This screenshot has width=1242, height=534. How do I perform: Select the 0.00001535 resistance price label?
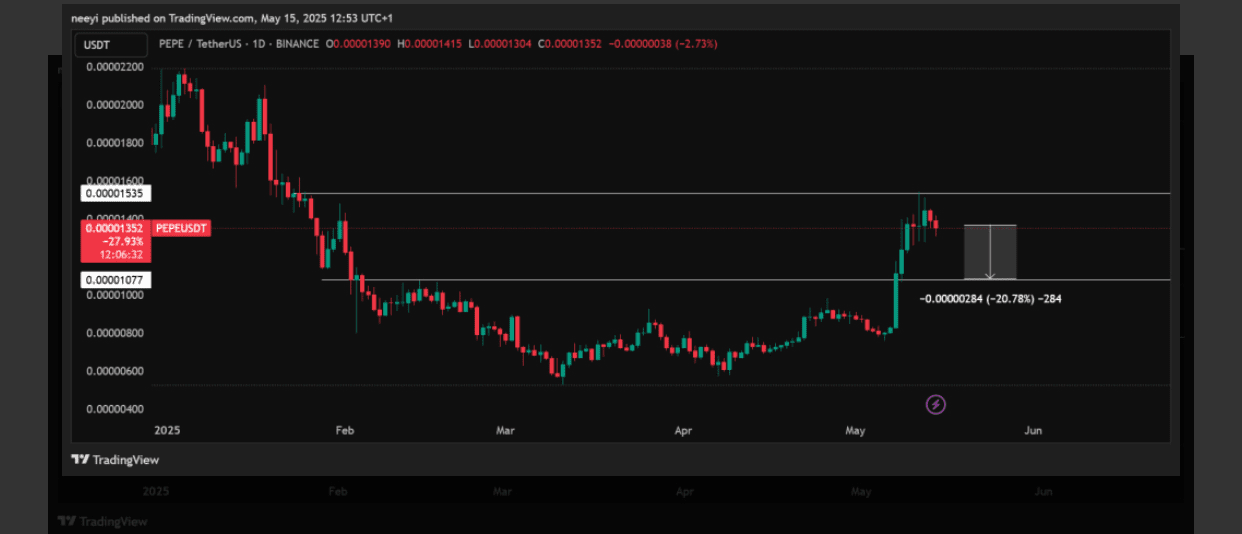click(115, 193)
